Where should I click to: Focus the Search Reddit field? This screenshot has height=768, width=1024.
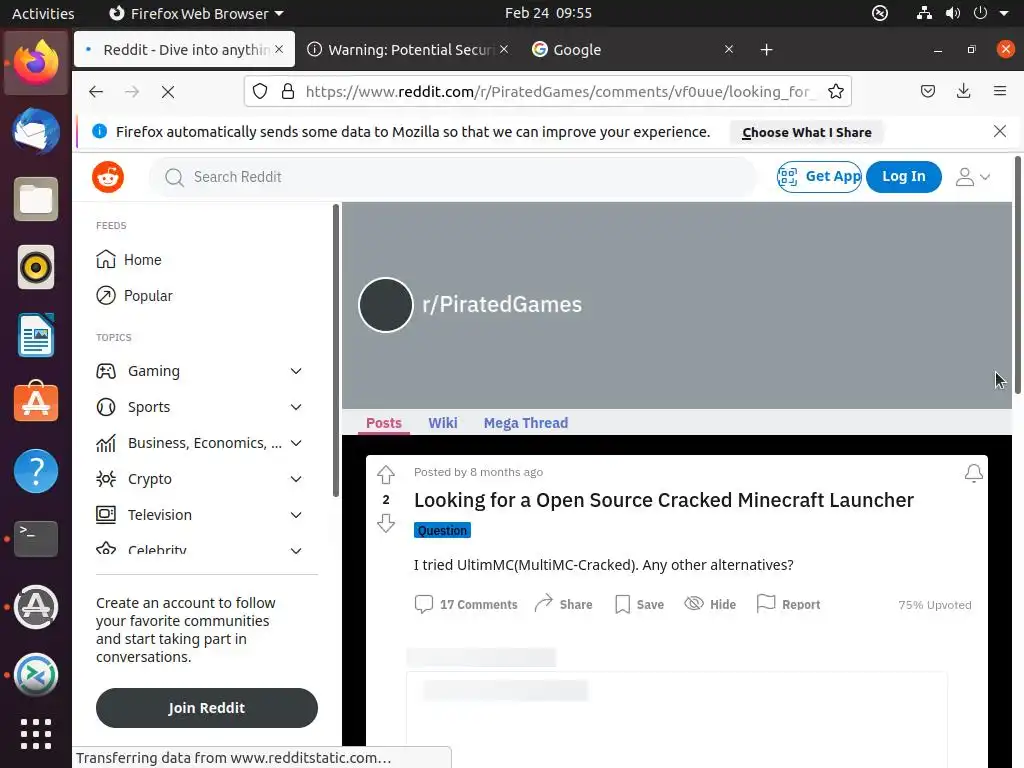[452, 177]
